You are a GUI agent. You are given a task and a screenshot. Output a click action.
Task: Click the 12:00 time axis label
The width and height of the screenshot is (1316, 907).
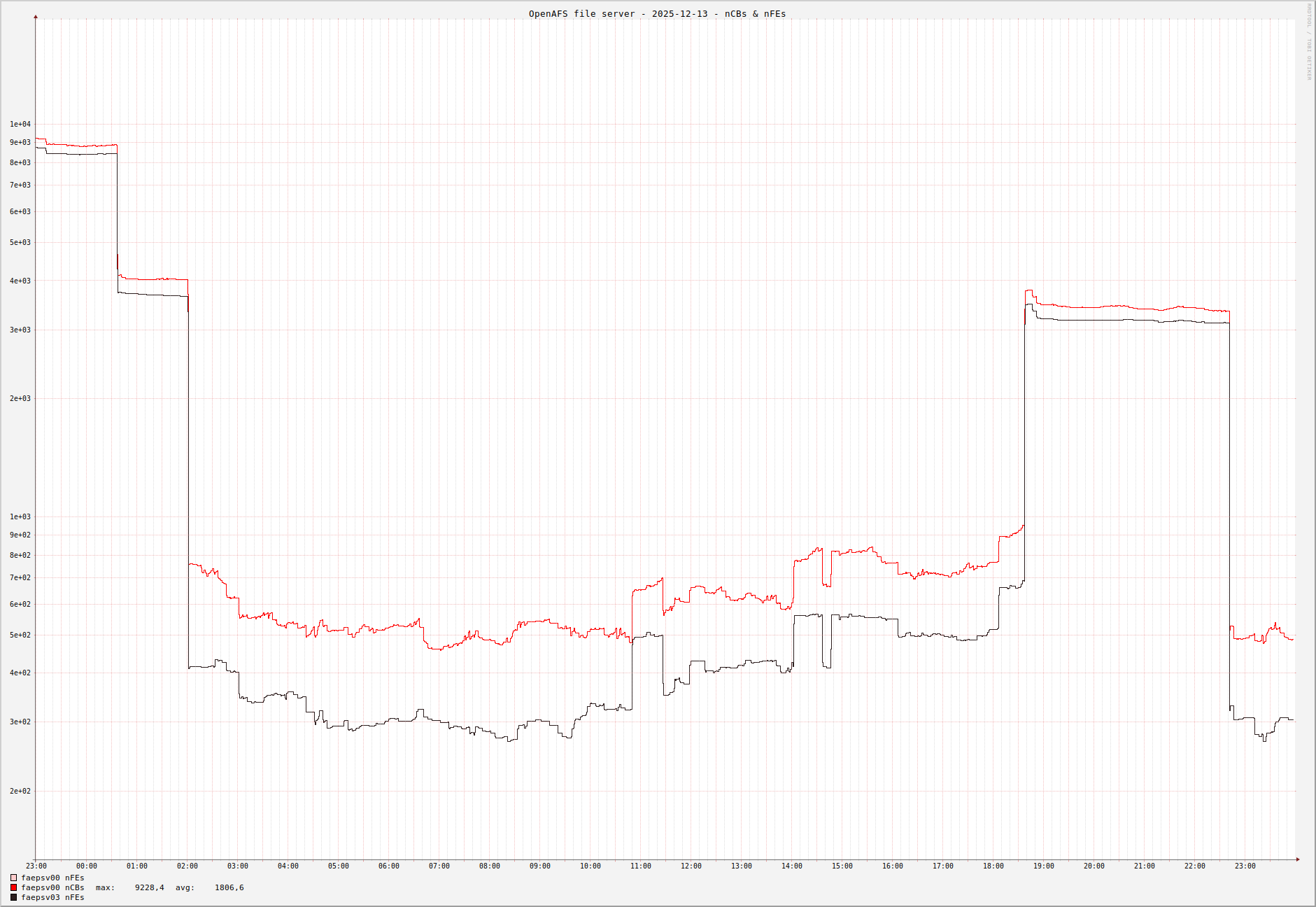click(691, 866)
